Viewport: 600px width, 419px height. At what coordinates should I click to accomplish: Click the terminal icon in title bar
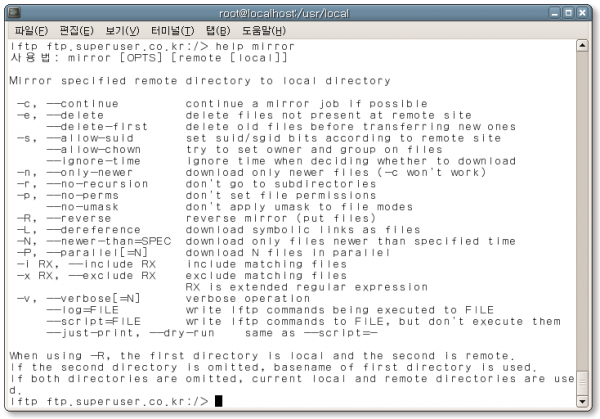pyautogui.click(x=14, y=13)
